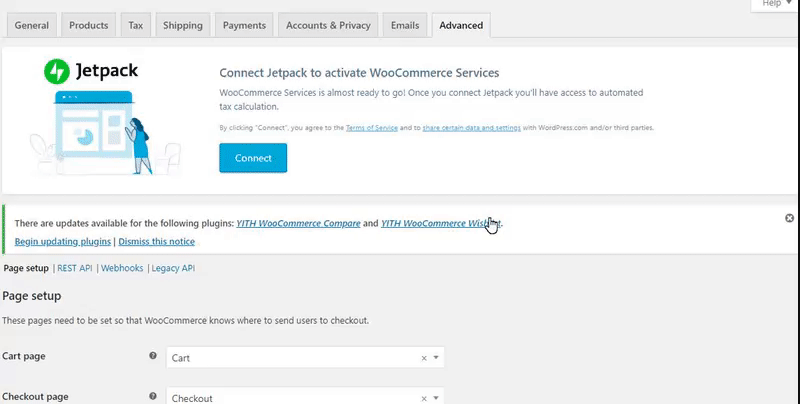Open the General settings tab
The image size is (800, 404).
pos(32,26)
